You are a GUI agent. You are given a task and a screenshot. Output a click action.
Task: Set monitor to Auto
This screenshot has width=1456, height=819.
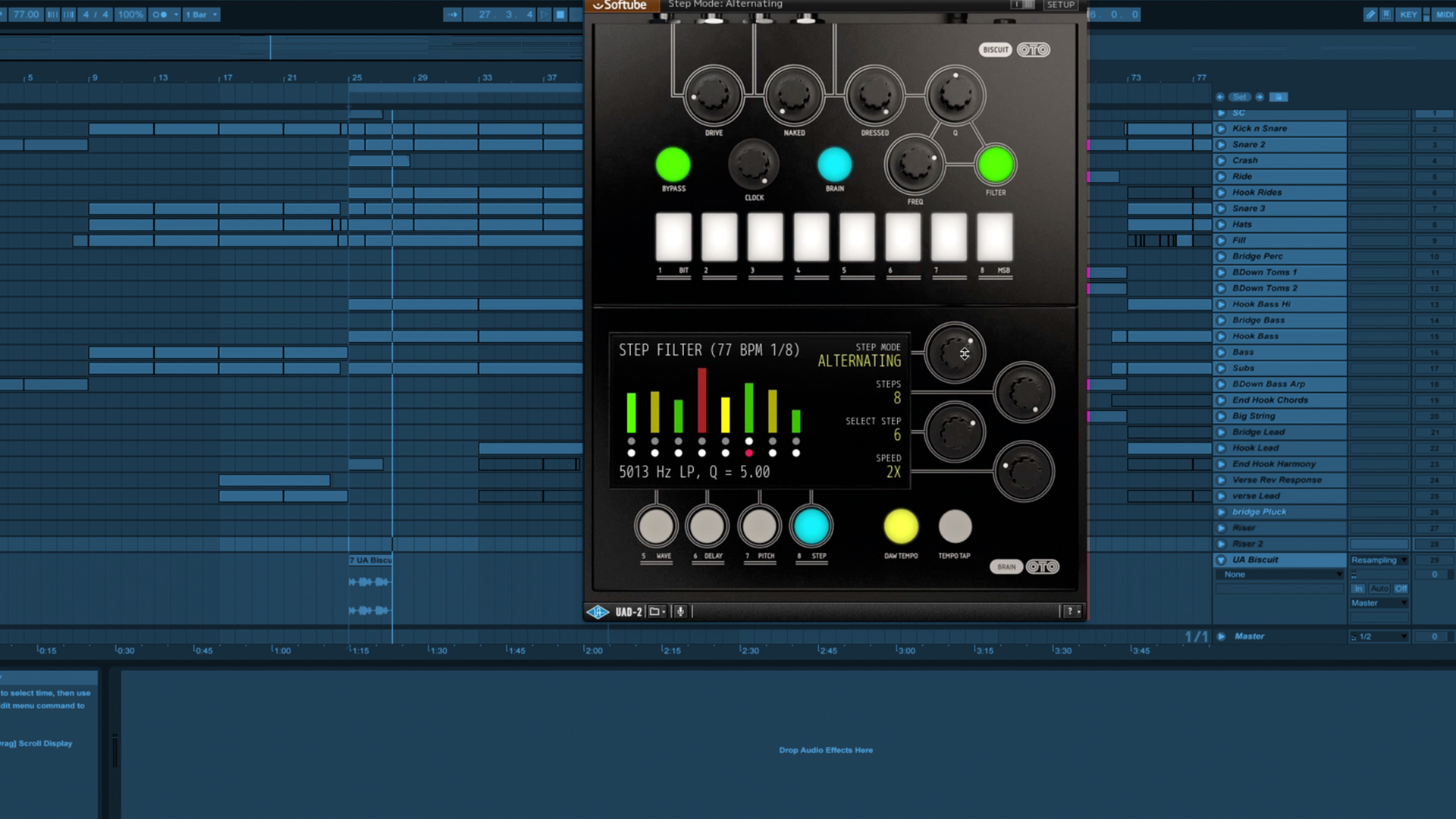1379,588
